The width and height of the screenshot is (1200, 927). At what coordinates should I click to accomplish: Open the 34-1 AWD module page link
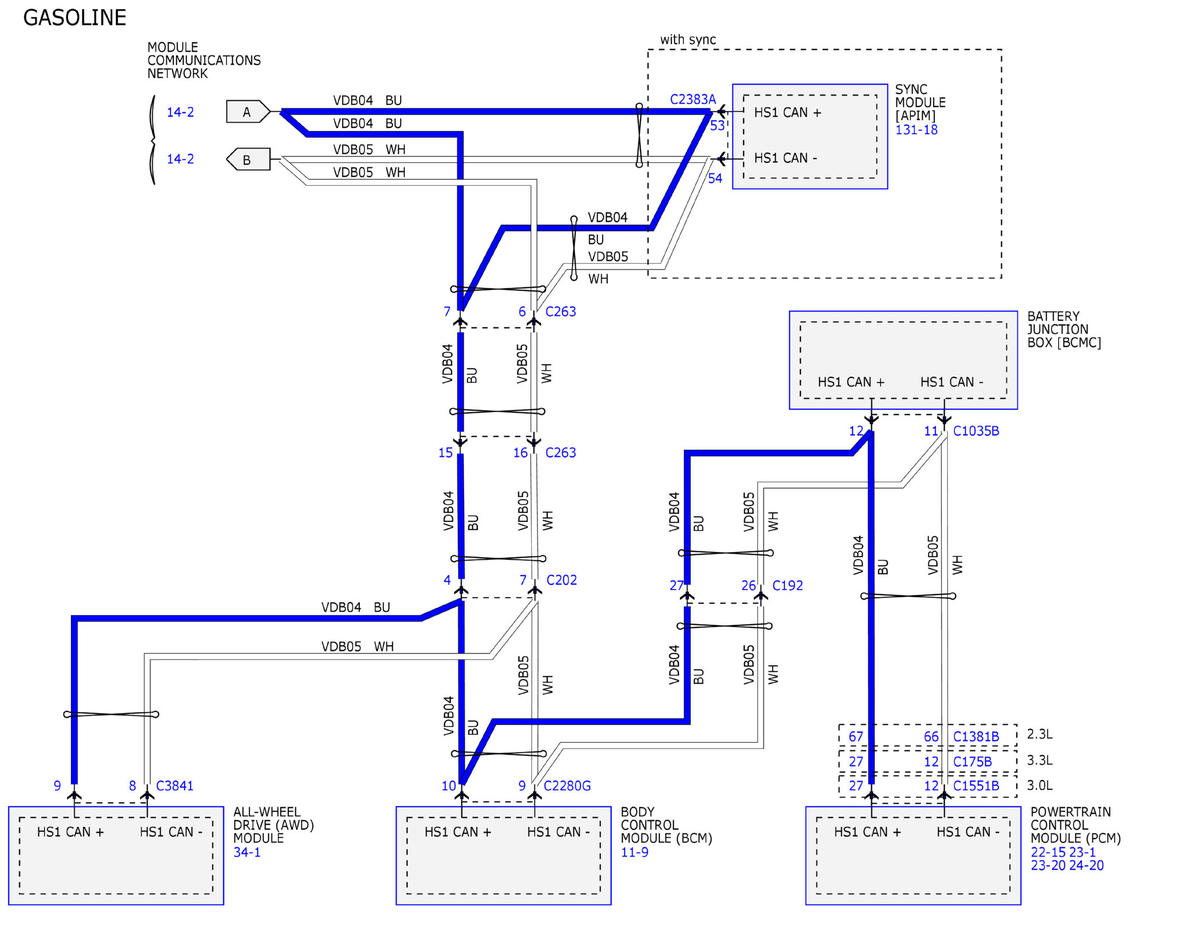click(x=246, y=853)
